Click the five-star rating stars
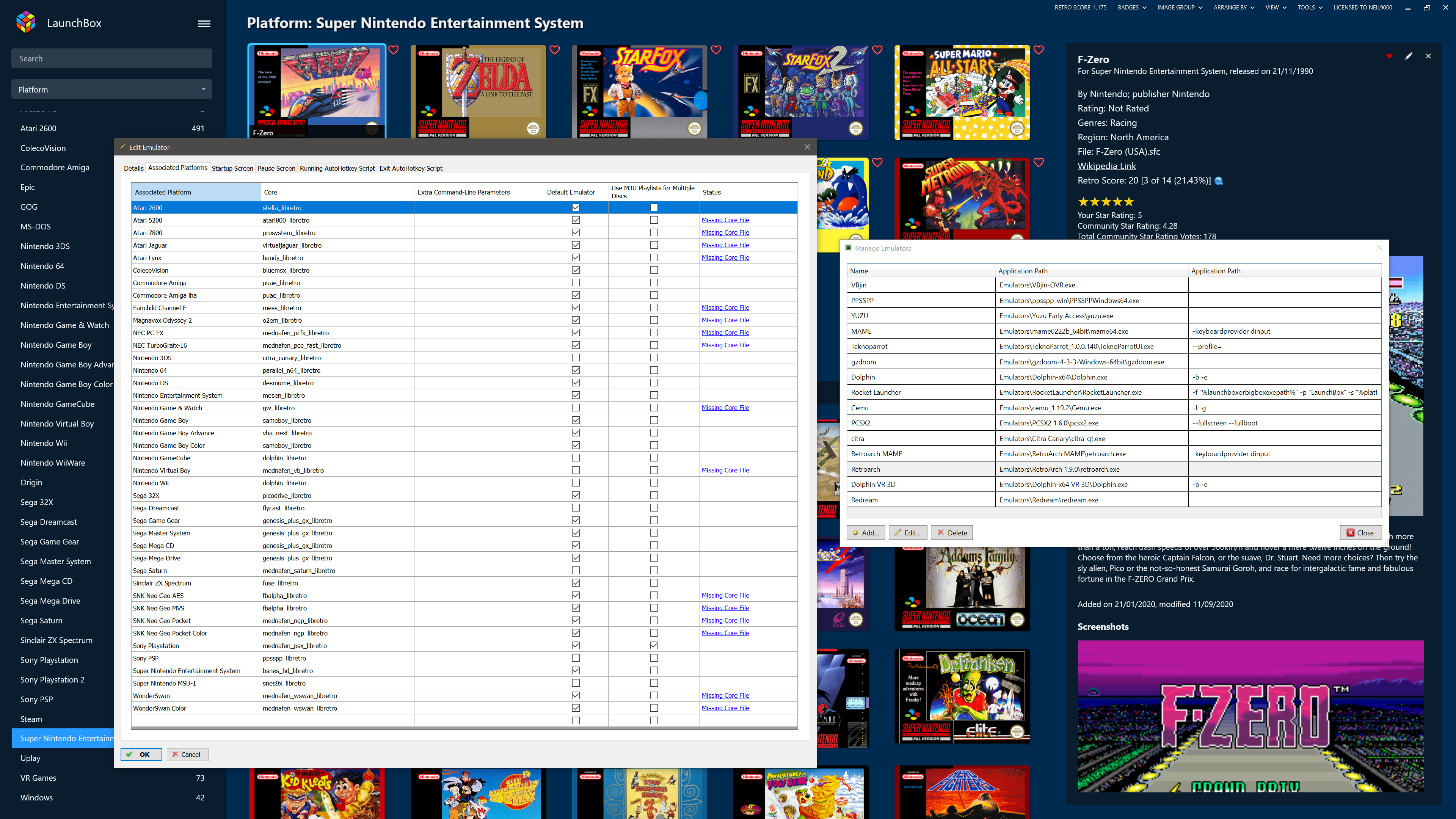 pos(1106,202)
